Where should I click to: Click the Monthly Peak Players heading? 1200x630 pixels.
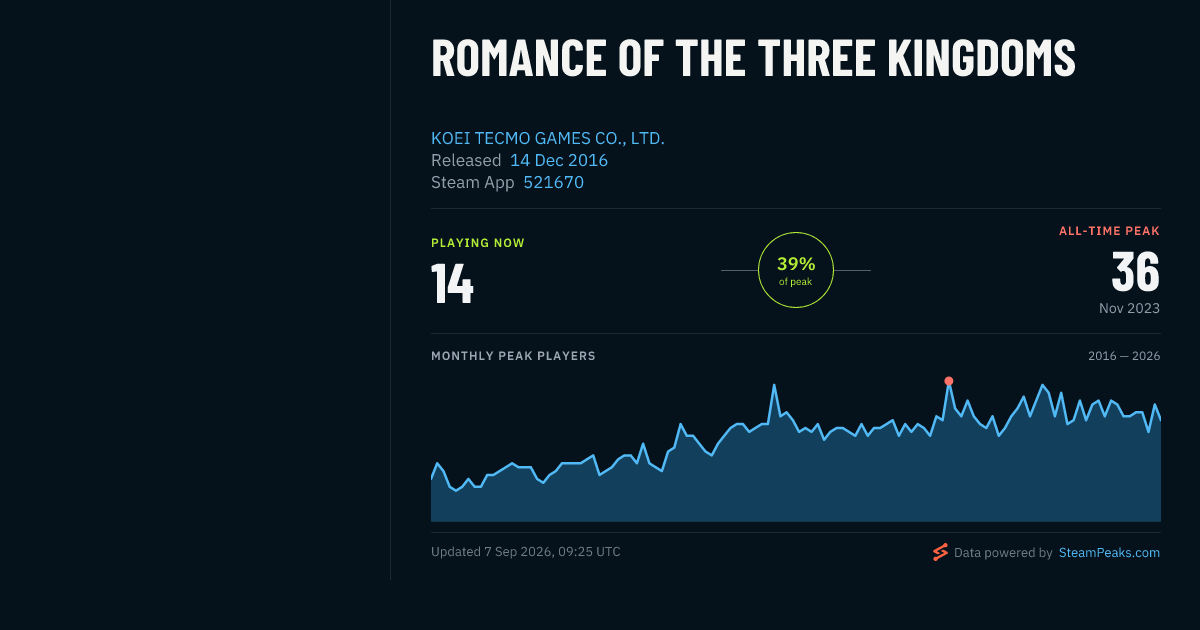point(513,356)
